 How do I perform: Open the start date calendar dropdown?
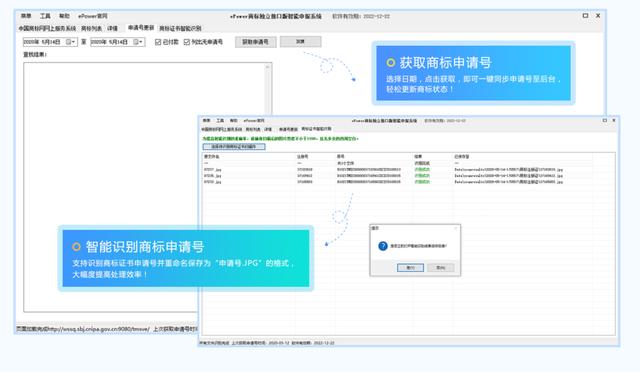[71, 42]
